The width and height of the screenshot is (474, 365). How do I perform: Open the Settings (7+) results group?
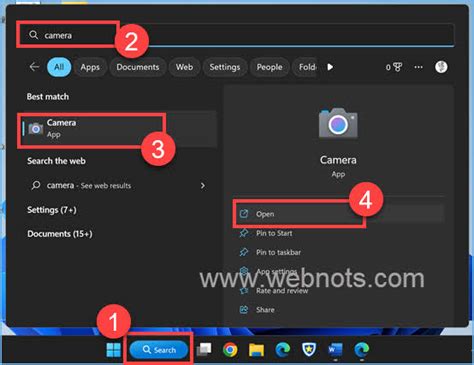(x=52, y=210)
